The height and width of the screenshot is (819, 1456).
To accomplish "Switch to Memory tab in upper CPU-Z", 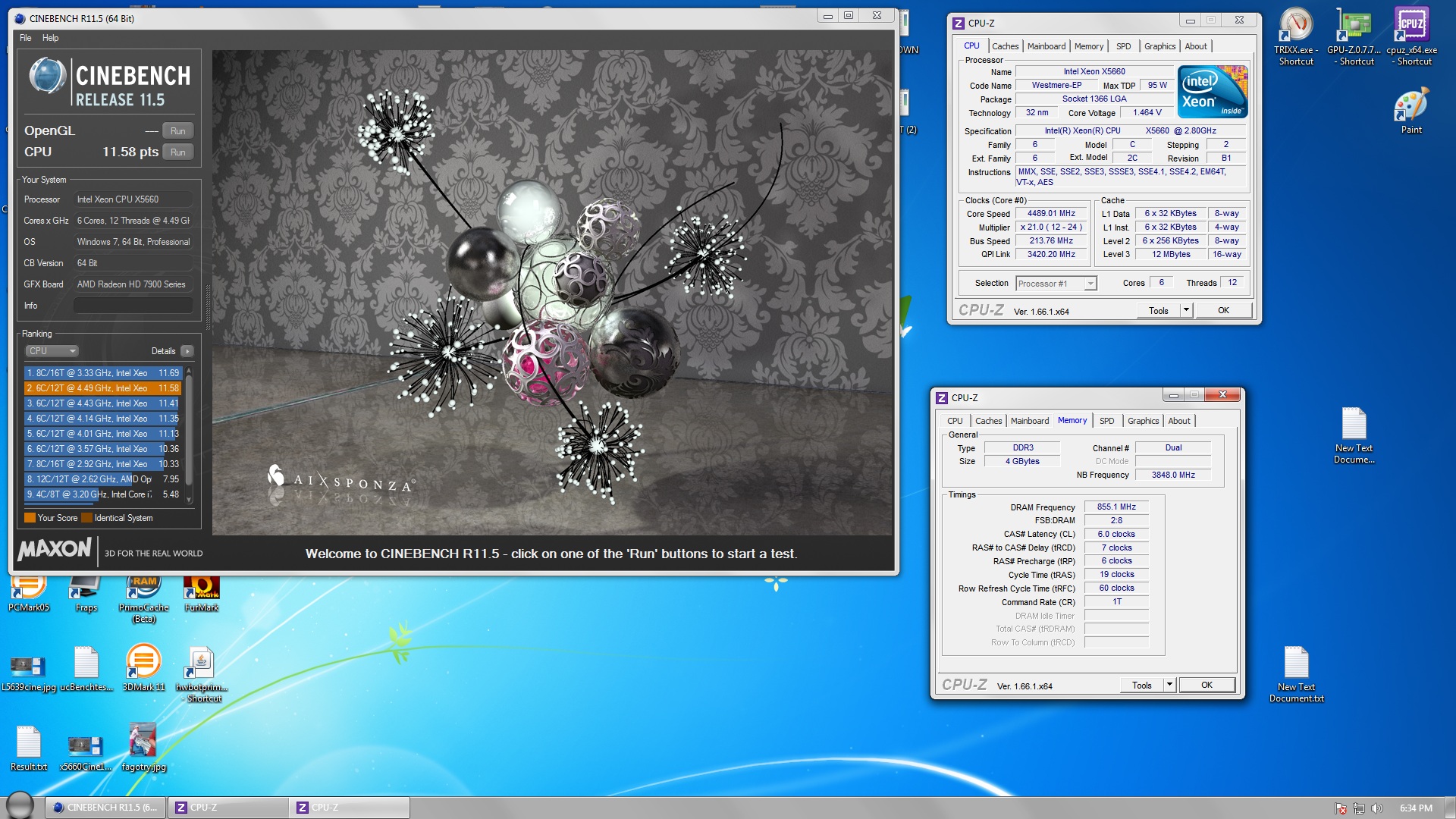I will point(1088,46).
